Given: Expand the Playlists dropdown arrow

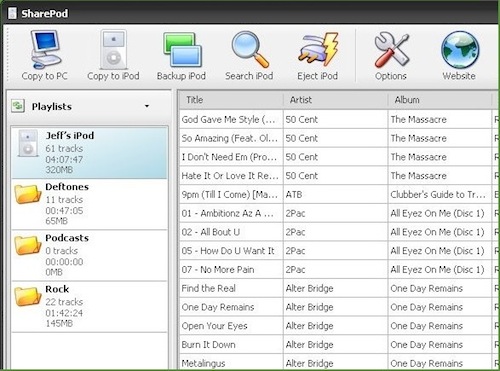Looking at the screenshot, I should (147, 106).
